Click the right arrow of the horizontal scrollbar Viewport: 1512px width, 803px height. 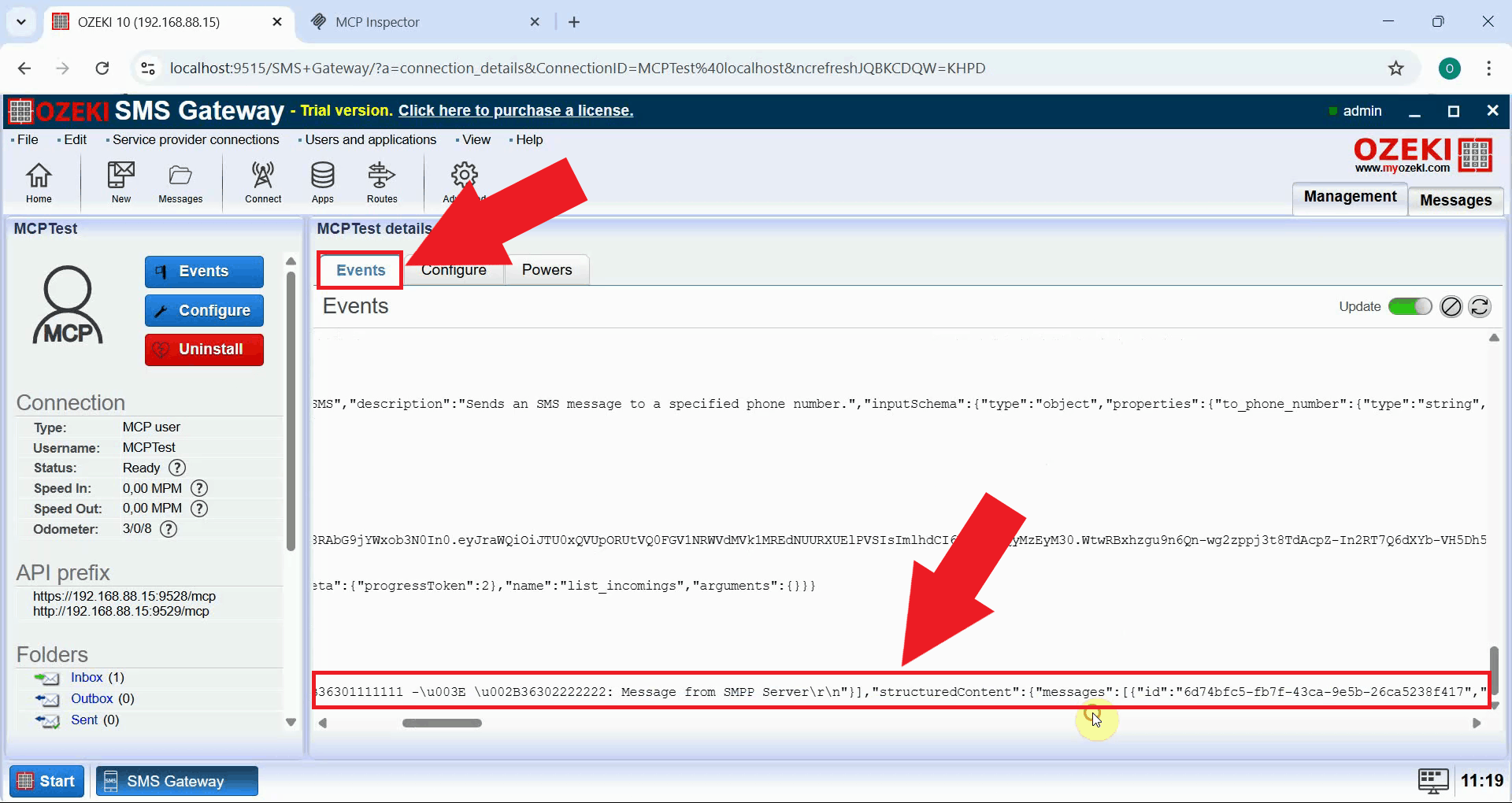(1477, 723)
